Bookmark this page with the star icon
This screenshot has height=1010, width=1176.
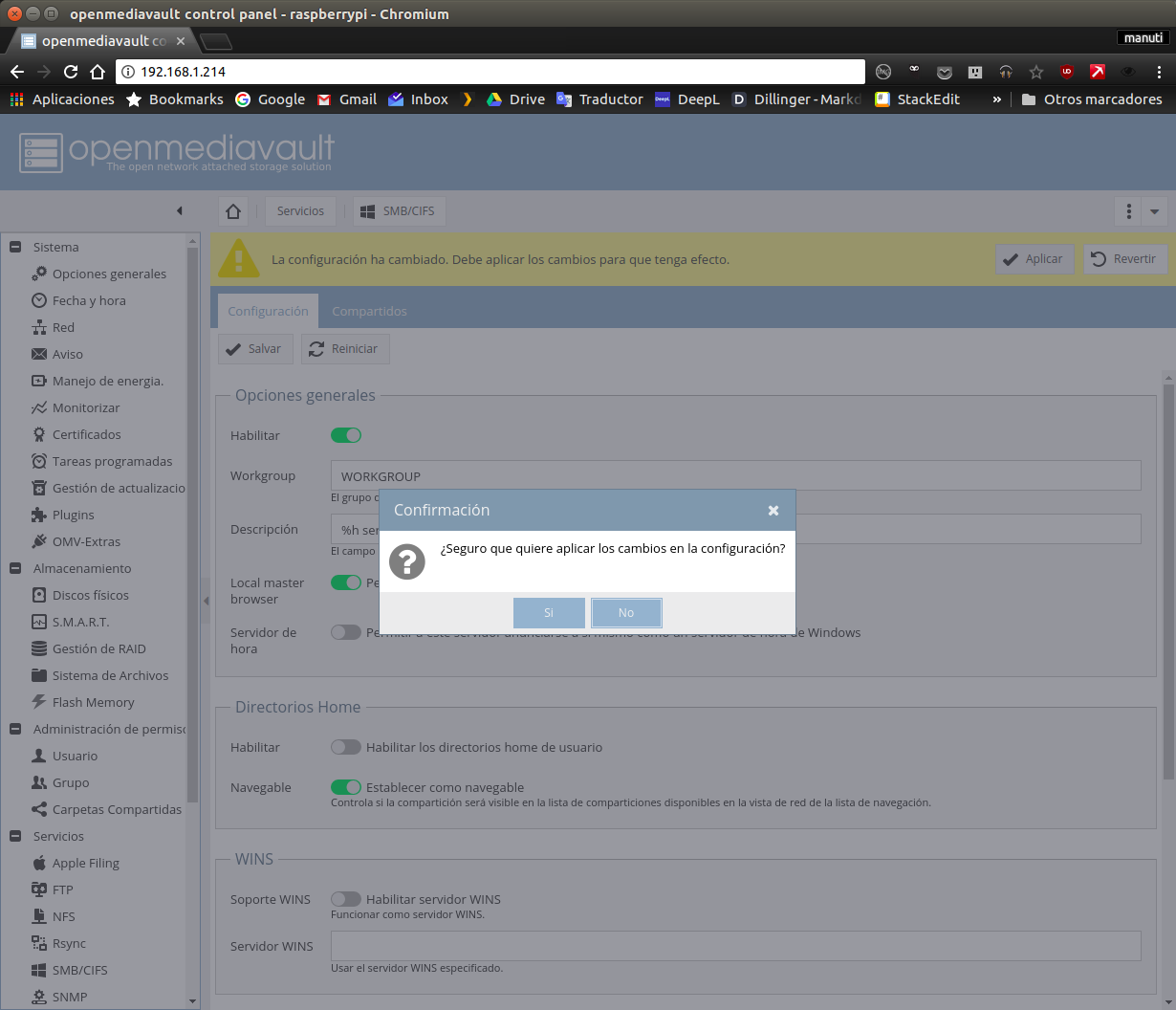(1036, 72)
